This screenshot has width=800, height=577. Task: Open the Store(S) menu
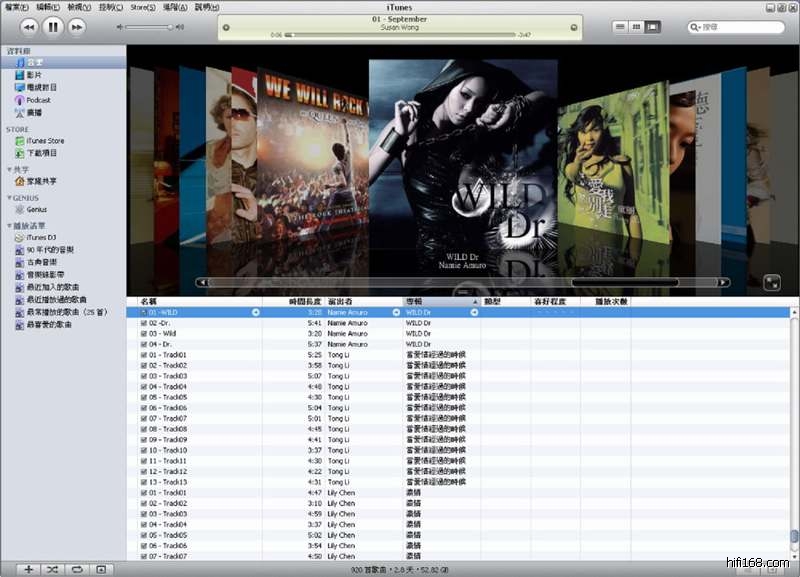[143, 7]
